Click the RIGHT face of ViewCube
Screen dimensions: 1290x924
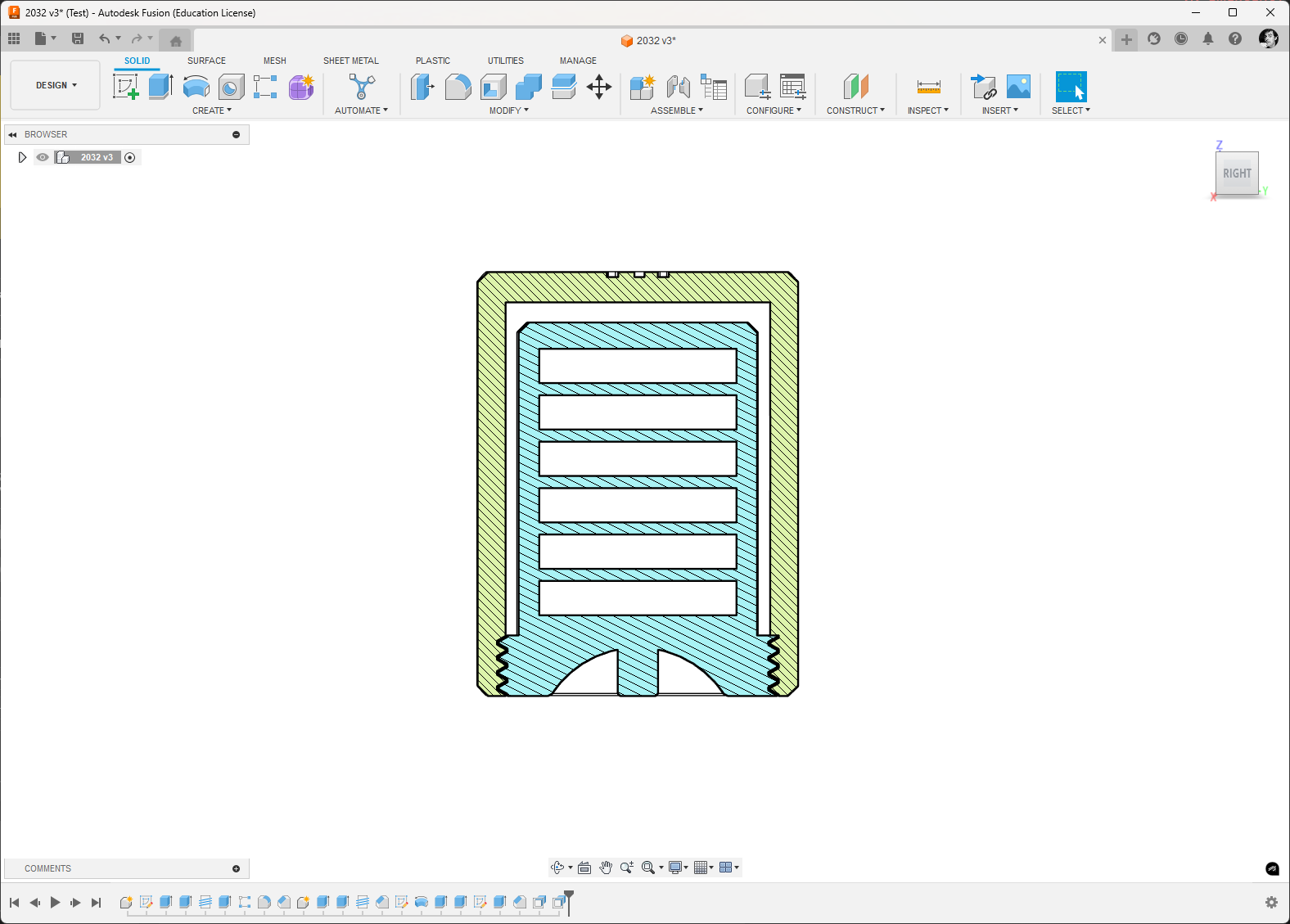[1237, 174]
